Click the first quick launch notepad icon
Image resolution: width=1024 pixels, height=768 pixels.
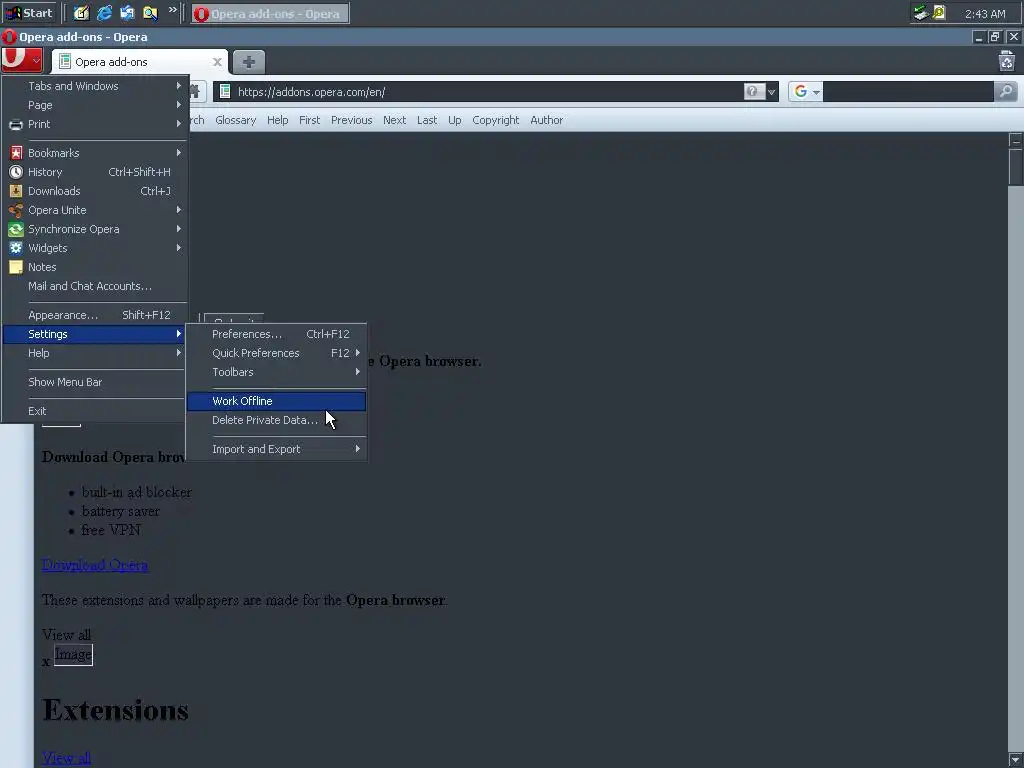[x=81, y=13]
